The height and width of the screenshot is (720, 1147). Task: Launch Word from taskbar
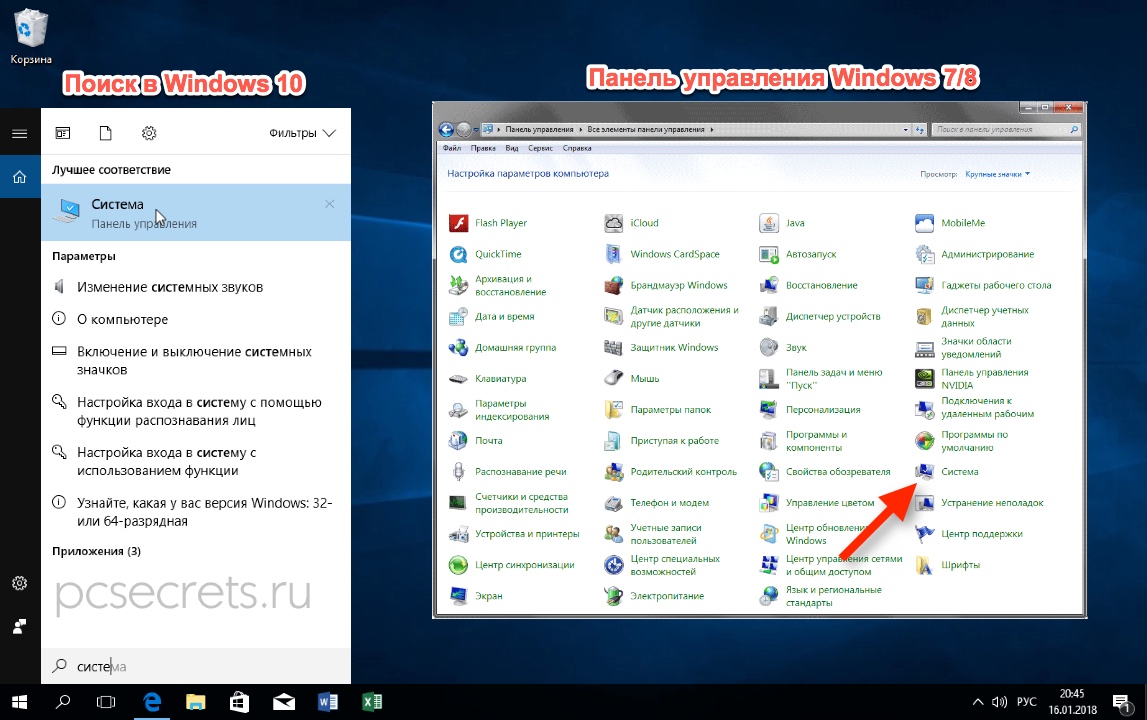328,702
